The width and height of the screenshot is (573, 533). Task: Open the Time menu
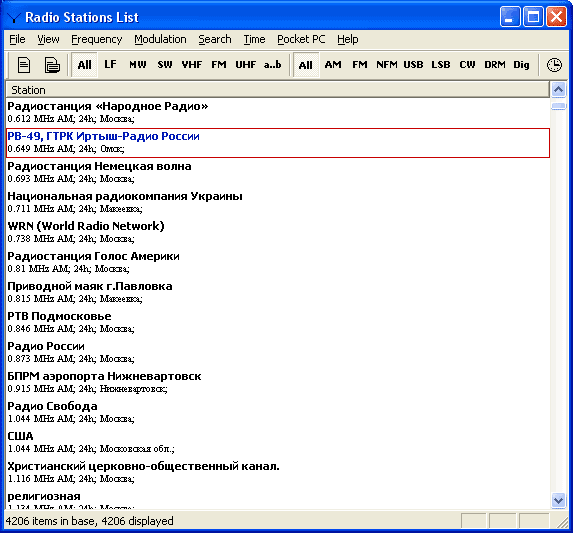(x=254, y=39)
